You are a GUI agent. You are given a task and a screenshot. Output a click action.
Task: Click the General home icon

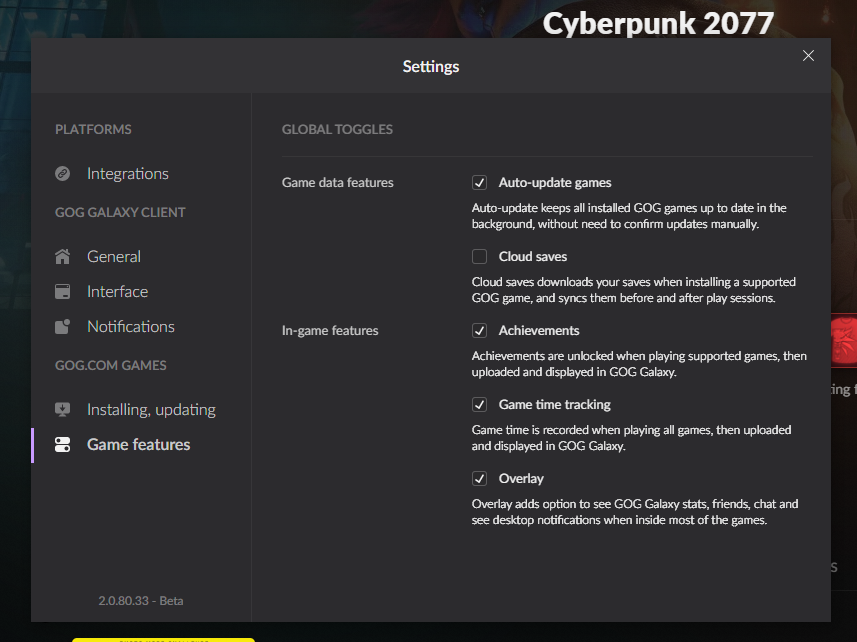(x=62, y=256)
